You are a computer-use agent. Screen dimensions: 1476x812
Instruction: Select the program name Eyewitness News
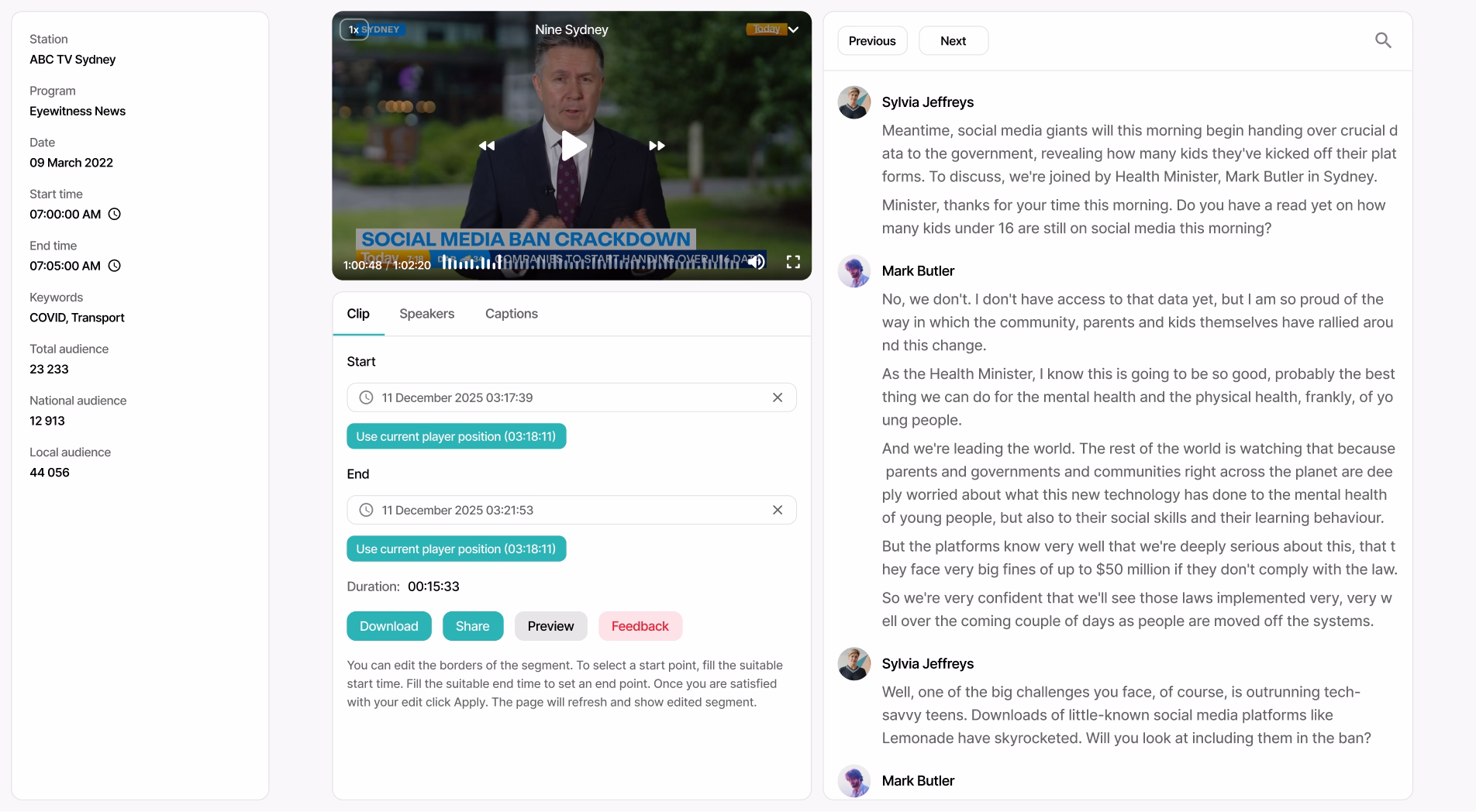tap(78, 111)
